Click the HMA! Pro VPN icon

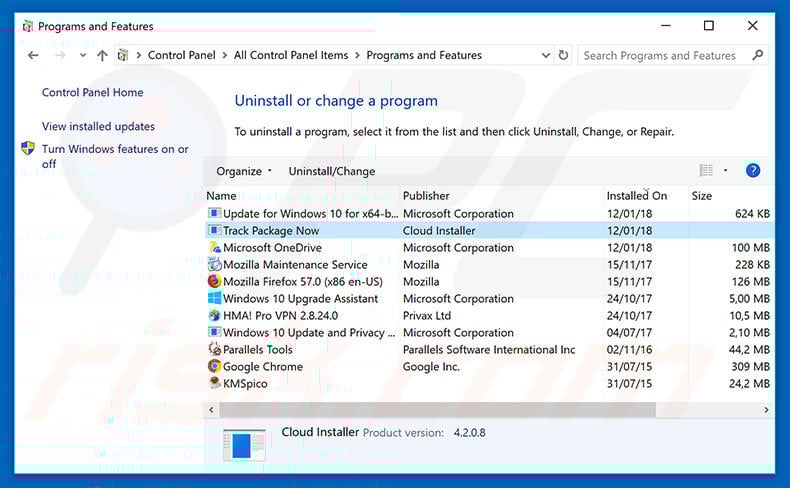pyautogui.click(x=215, y=315)
